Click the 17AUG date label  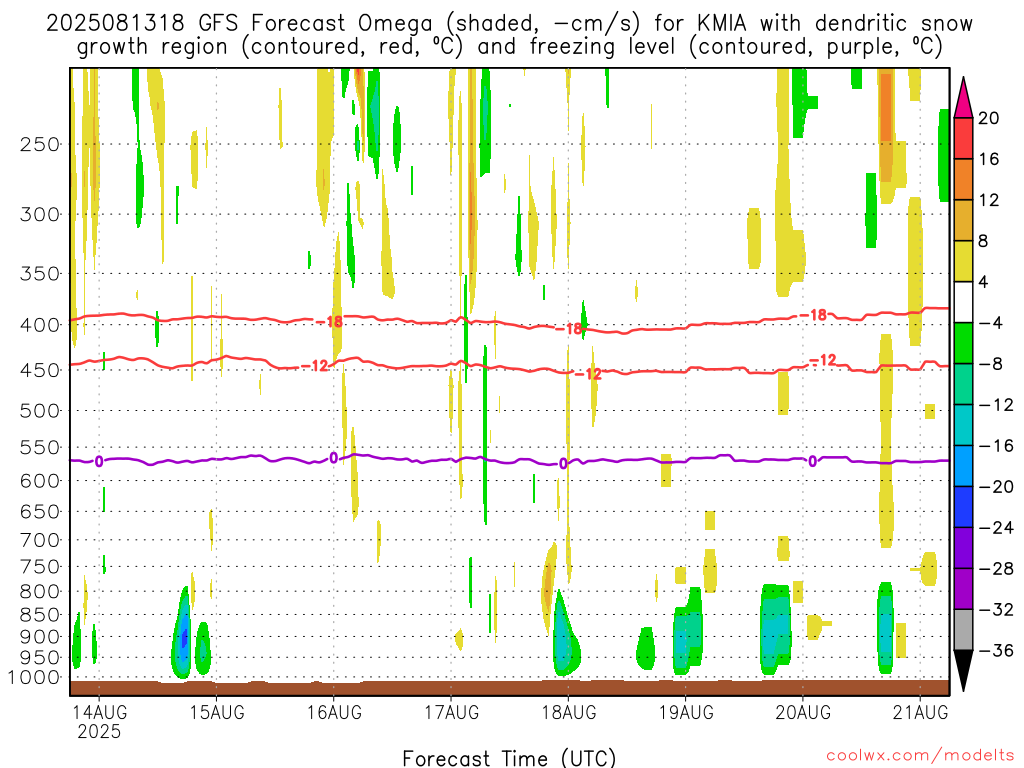(451, 712)
